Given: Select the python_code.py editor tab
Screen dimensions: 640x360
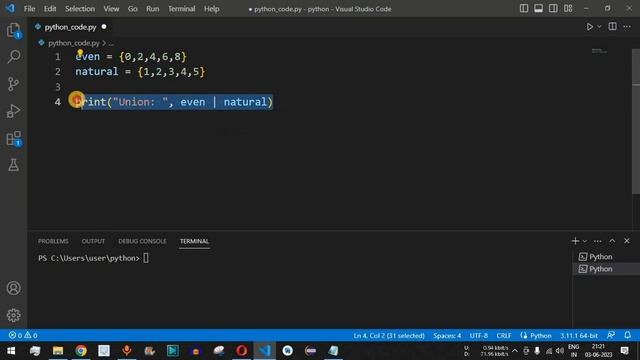Looking at the screenshot, I should [x=70, y=27].
